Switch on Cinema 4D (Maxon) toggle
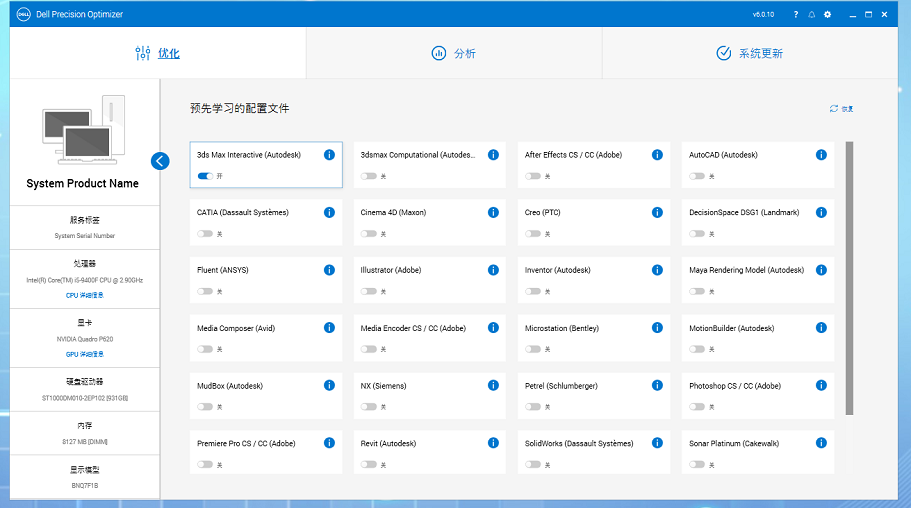Image resolution: width=911 pixels, height=508 pixels. pos(369,234)
